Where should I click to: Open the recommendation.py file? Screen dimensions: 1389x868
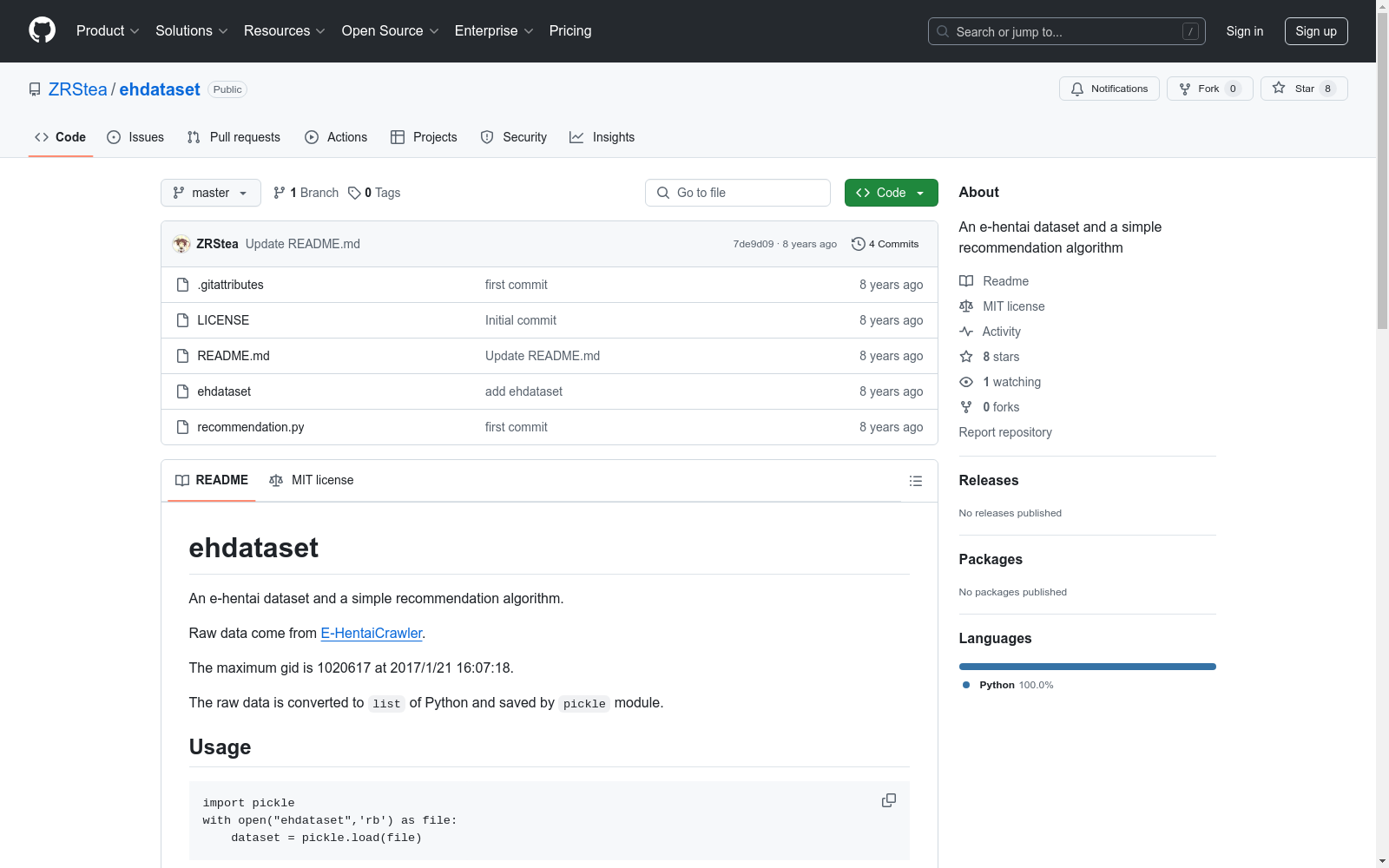pos(251,427)
